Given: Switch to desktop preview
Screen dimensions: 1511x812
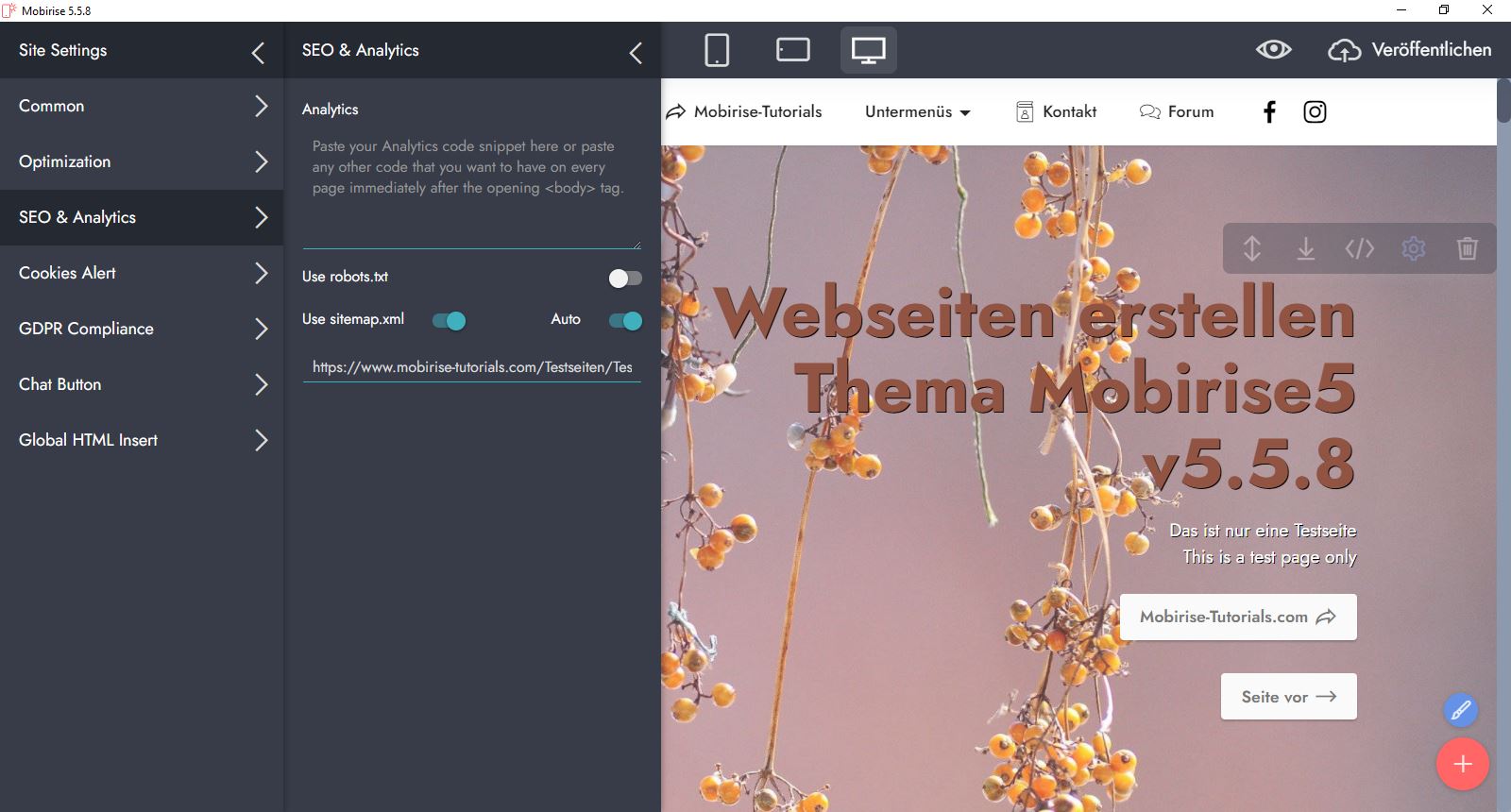Looking at the screenshot, I should click(869, 50).
